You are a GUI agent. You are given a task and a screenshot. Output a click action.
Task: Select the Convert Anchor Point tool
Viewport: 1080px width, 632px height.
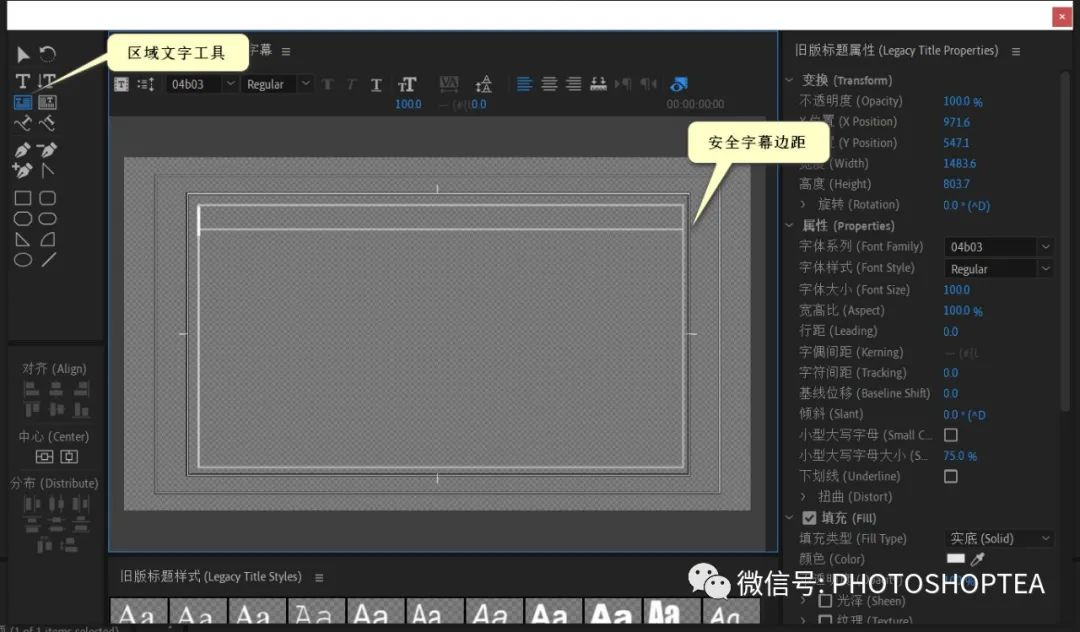click(x=48, y=170)
